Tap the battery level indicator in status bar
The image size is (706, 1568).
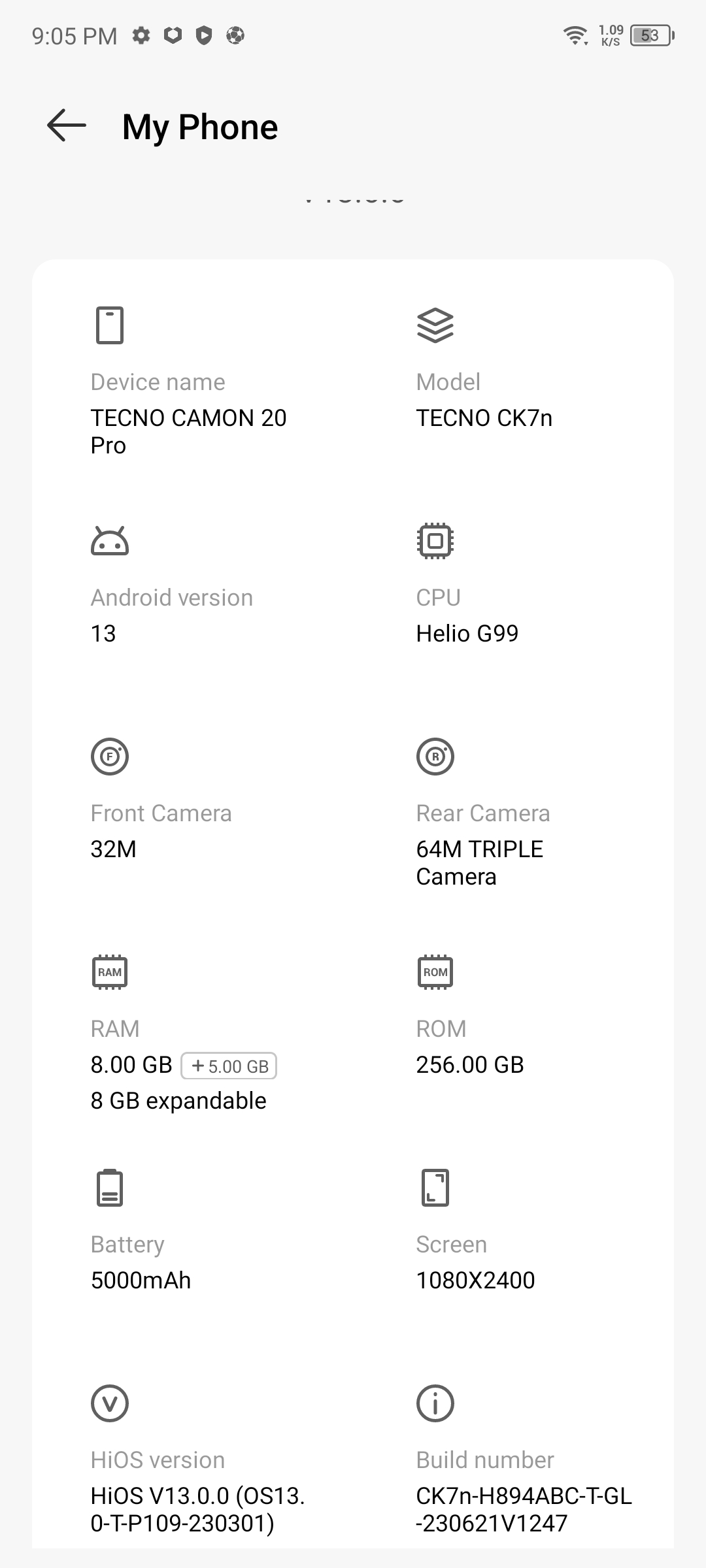point(651,35)
